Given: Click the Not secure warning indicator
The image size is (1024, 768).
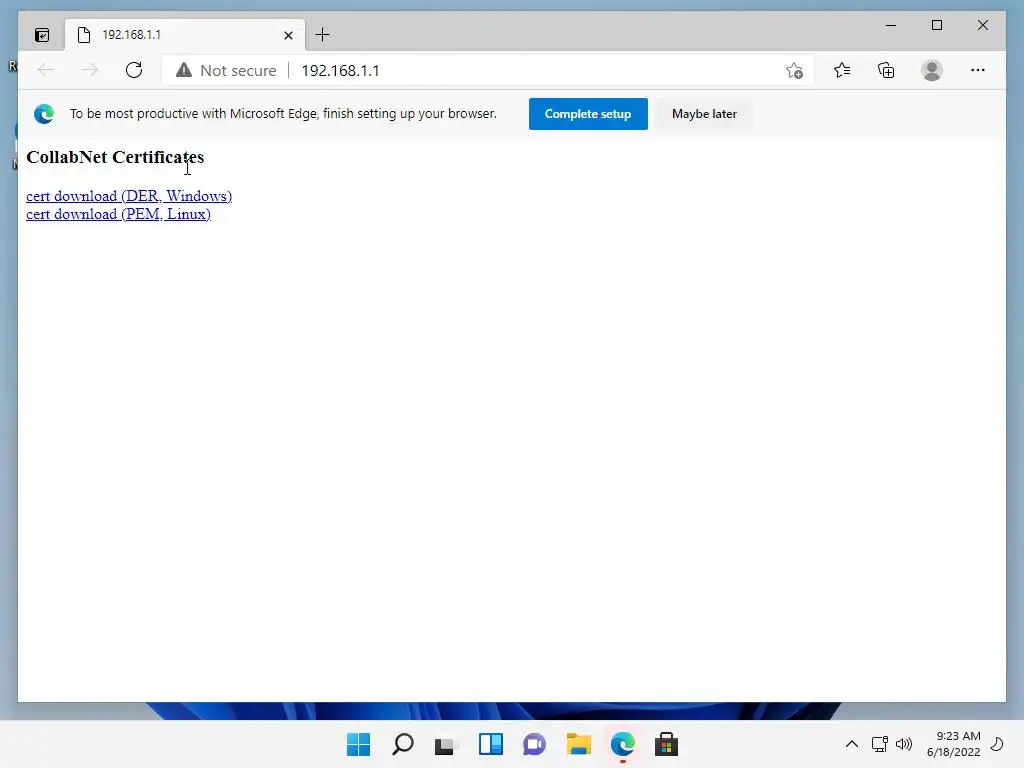Looking at the screenshot, I should tap(226, 71).
